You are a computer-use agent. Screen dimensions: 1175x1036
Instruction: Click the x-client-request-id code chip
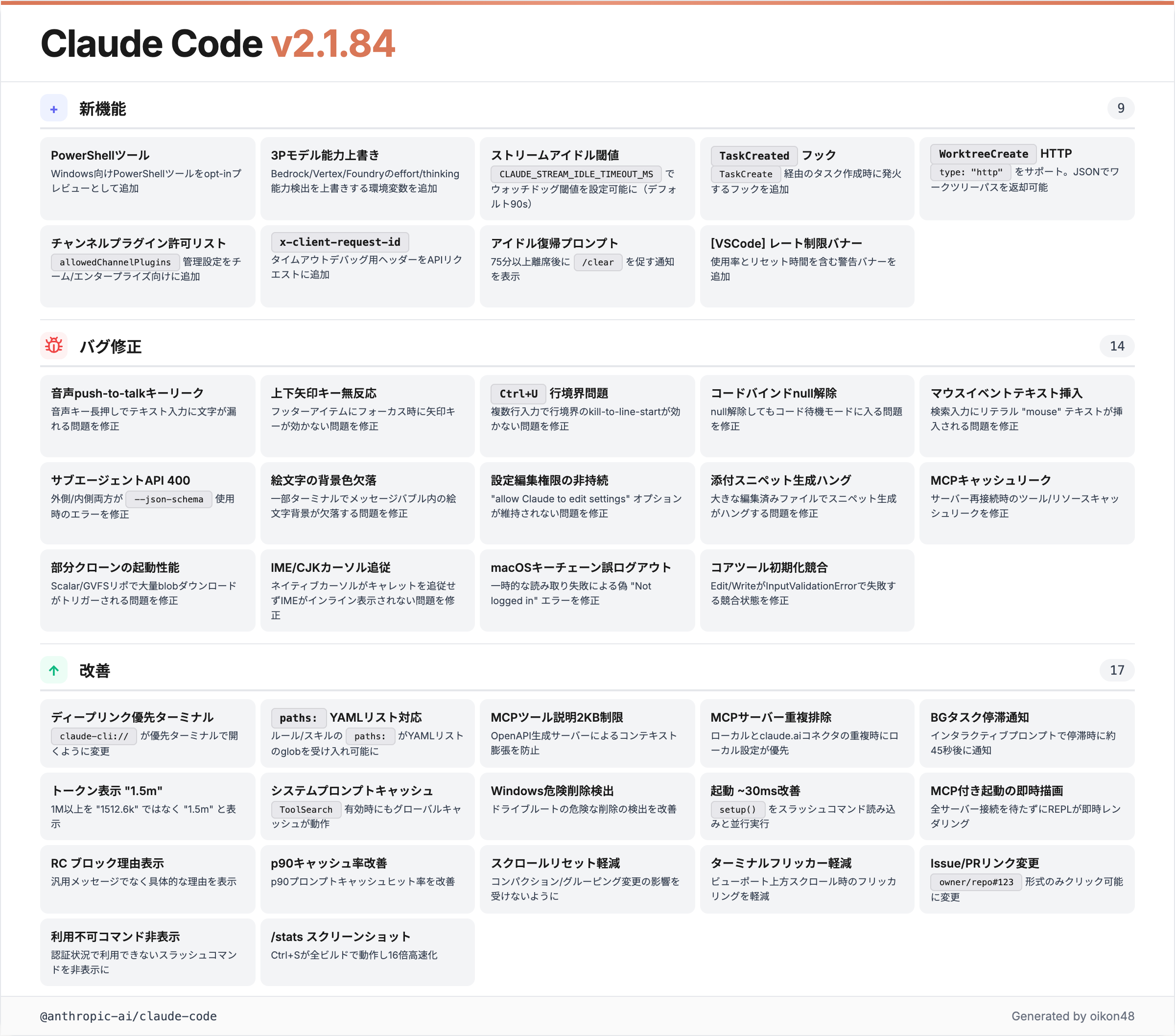(340, 242)
